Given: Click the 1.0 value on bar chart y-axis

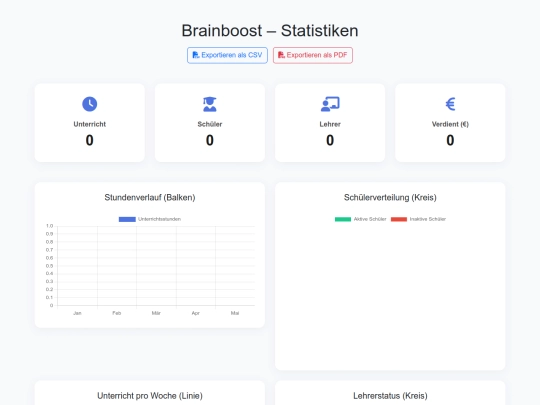Looking at the screenshot, I should (50, 226).
